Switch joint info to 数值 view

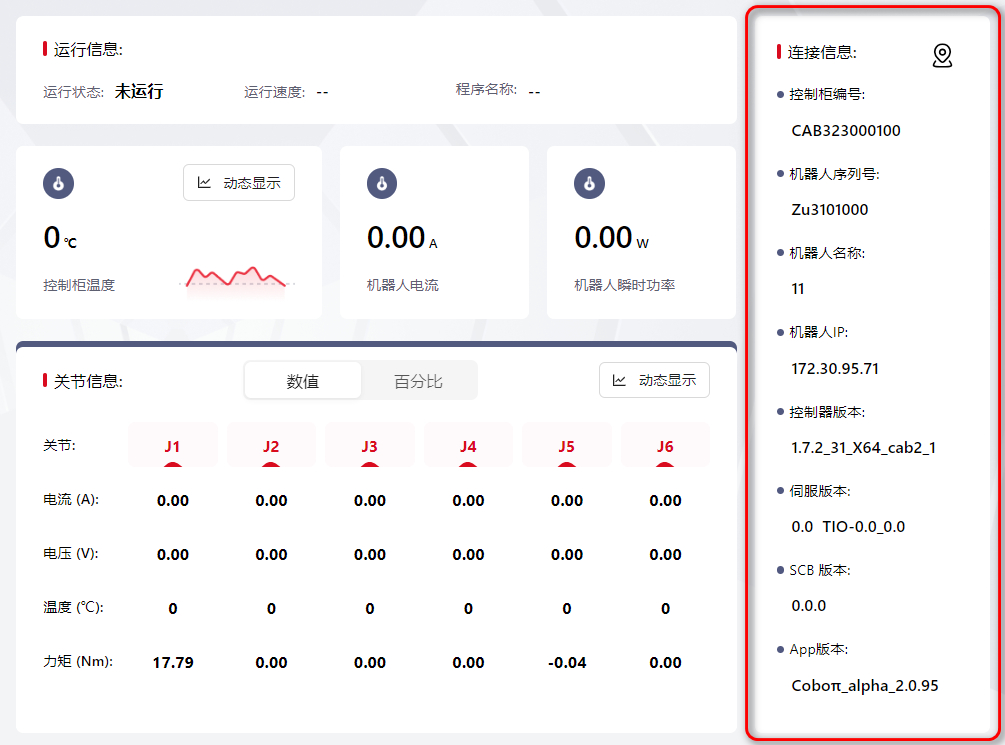tap(303, 381)
